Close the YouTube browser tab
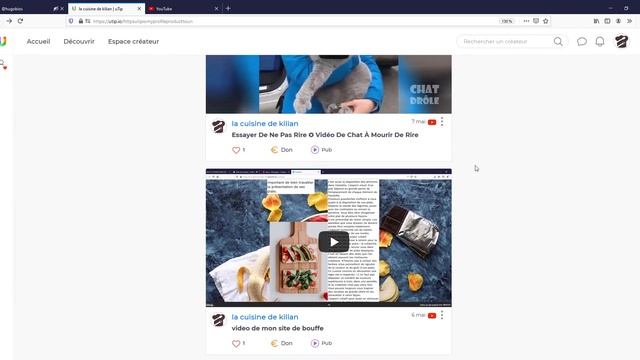Viewport: 640px width, 360px height. (216, 8)
